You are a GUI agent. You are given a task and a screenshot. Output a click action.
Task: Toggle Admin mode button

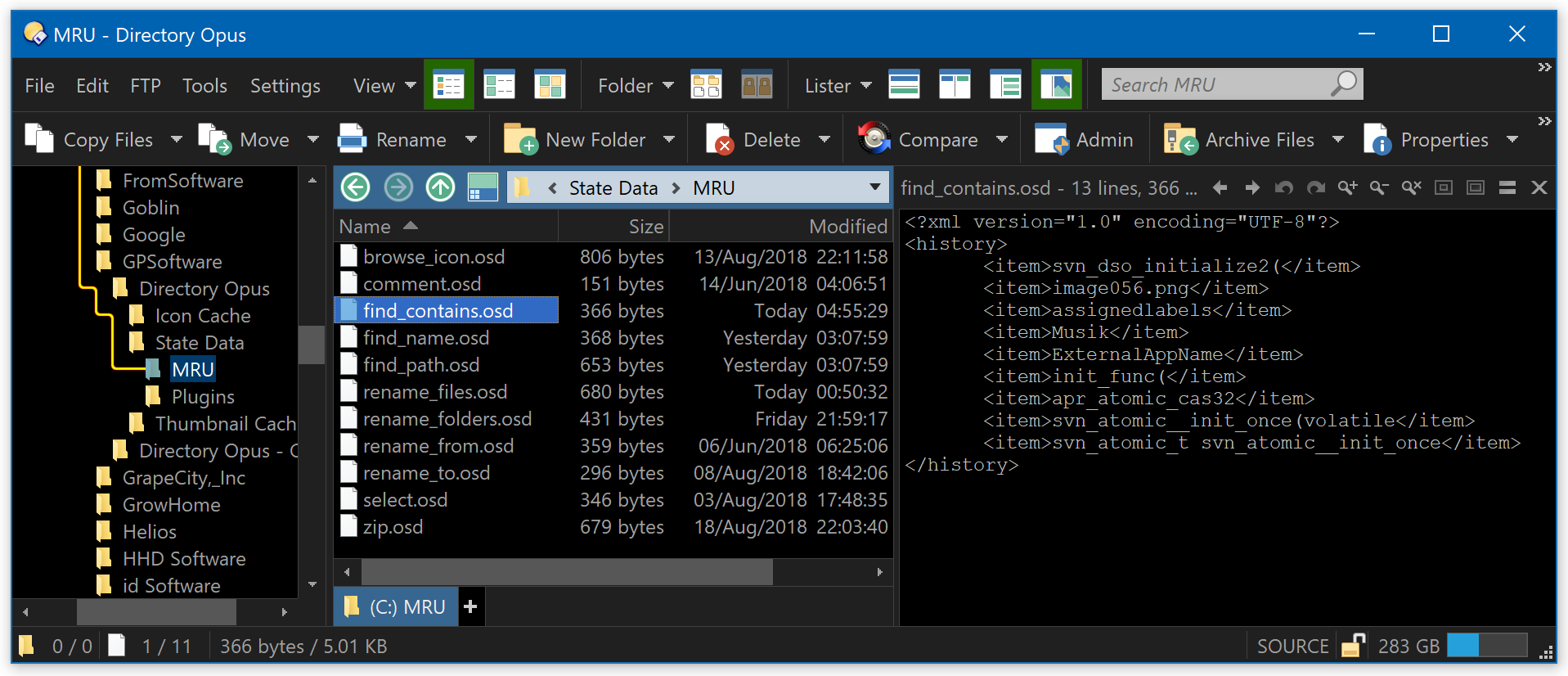[x=1084, y=140]
